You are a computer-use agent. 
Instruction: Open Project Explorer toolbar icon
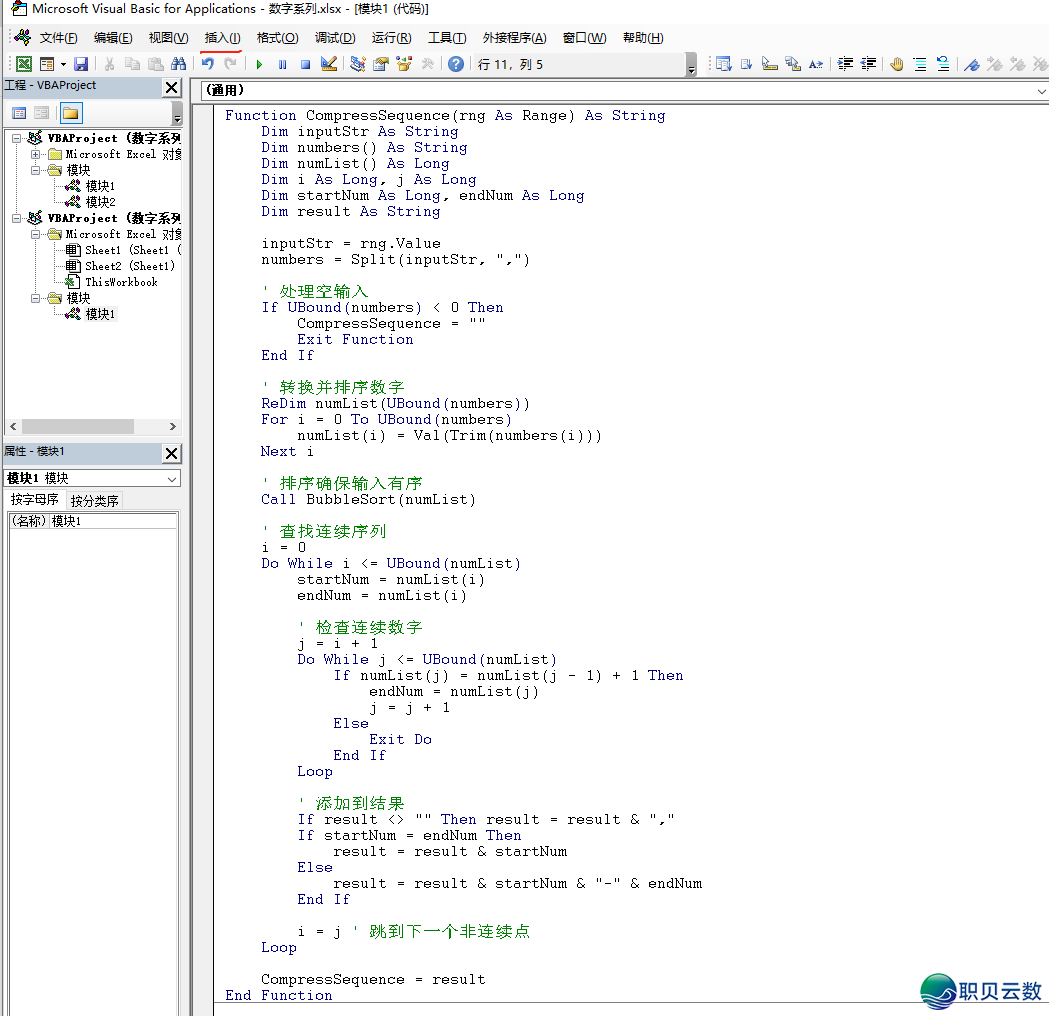tap(358, 64)
